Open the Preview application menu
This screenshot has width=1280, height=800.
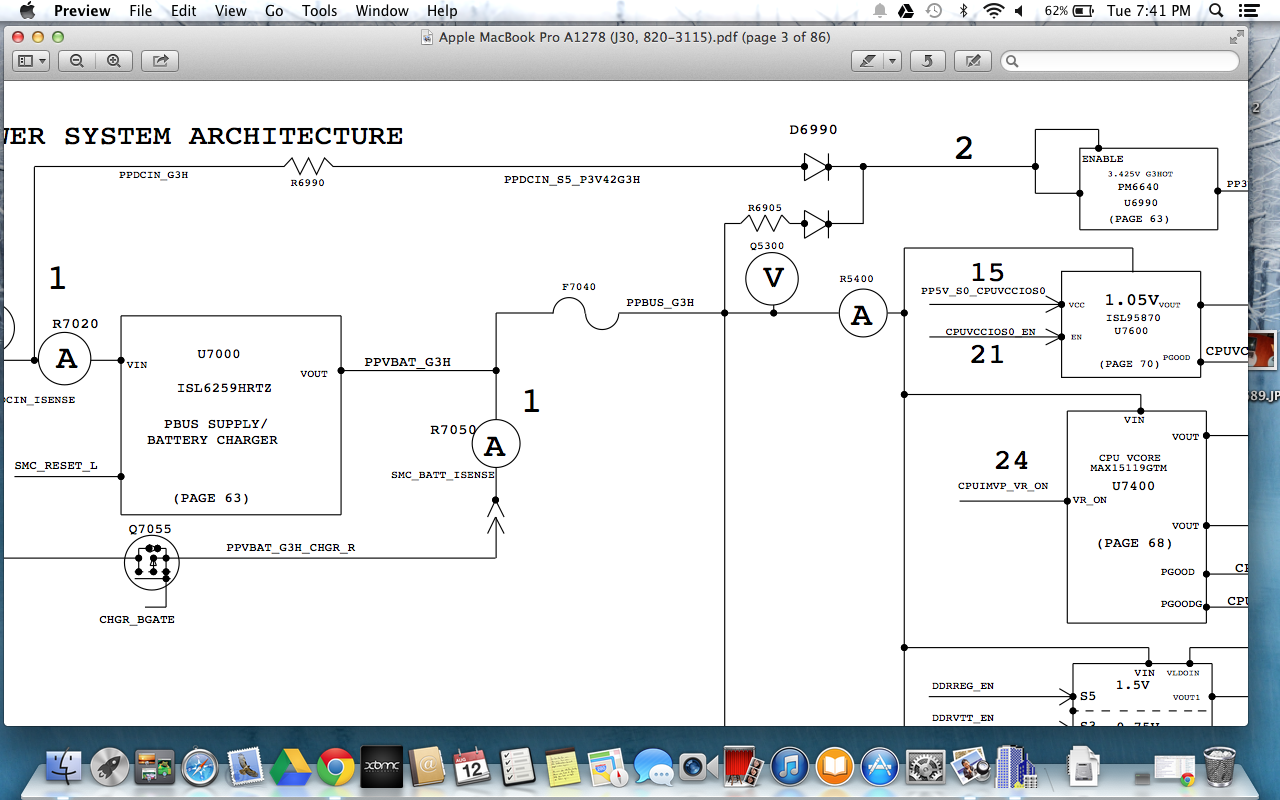click(x=82, y=11)
